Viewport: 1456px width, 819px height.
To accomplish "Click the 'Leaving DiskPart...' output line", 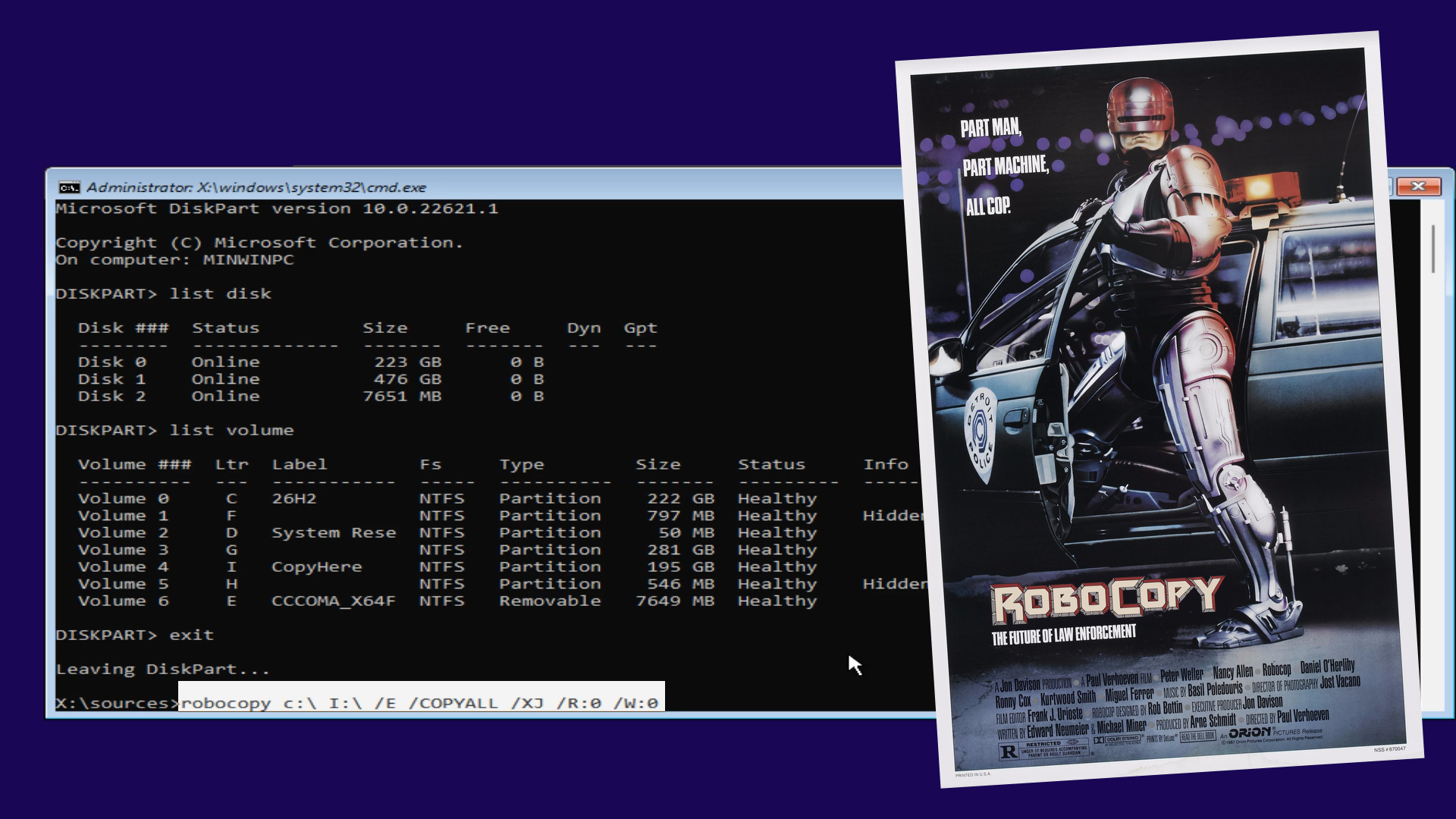I will click(x=162, y=669).
